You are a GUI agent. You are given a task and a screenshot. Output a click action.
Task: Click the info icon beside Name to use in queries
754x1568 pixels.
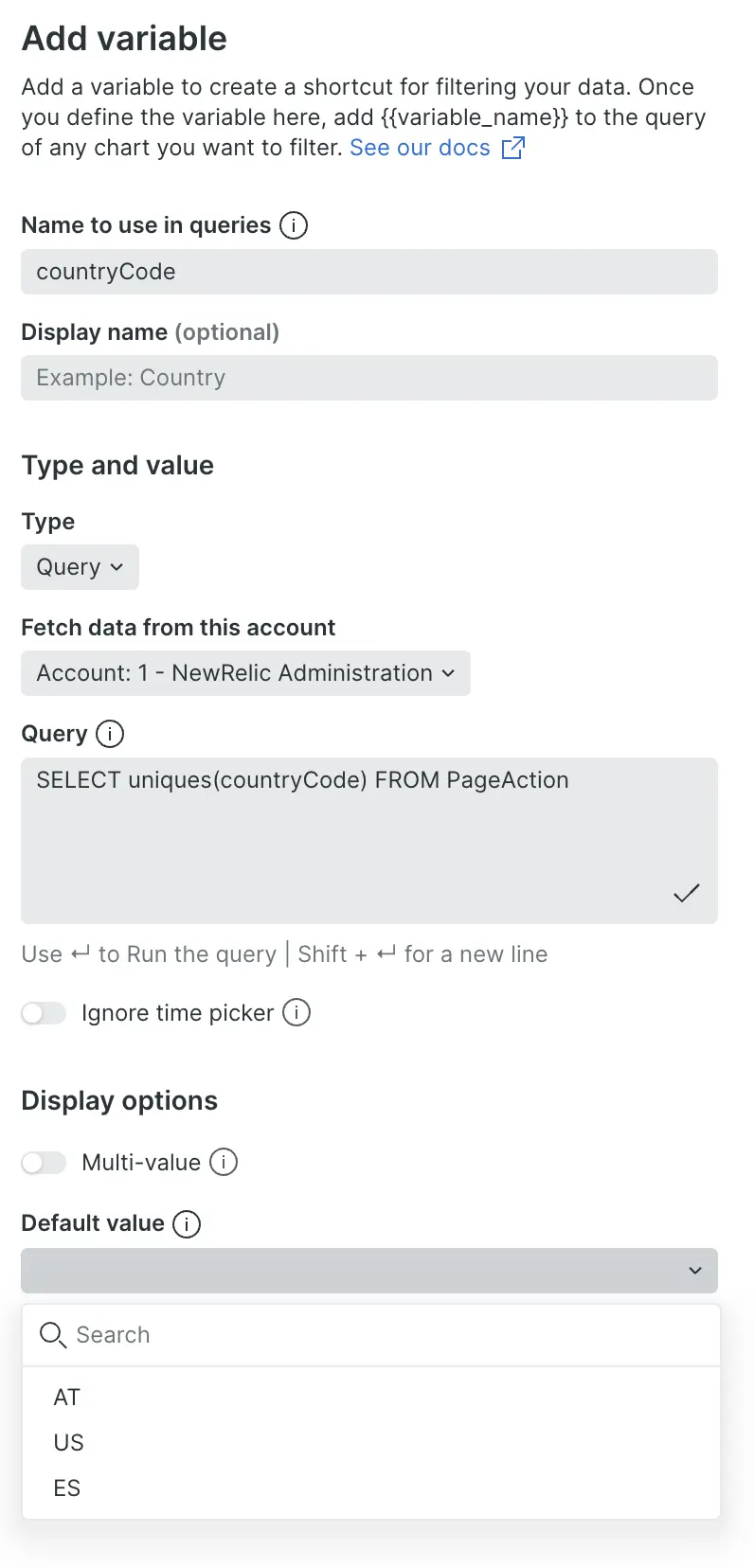(x=294, y=225)
